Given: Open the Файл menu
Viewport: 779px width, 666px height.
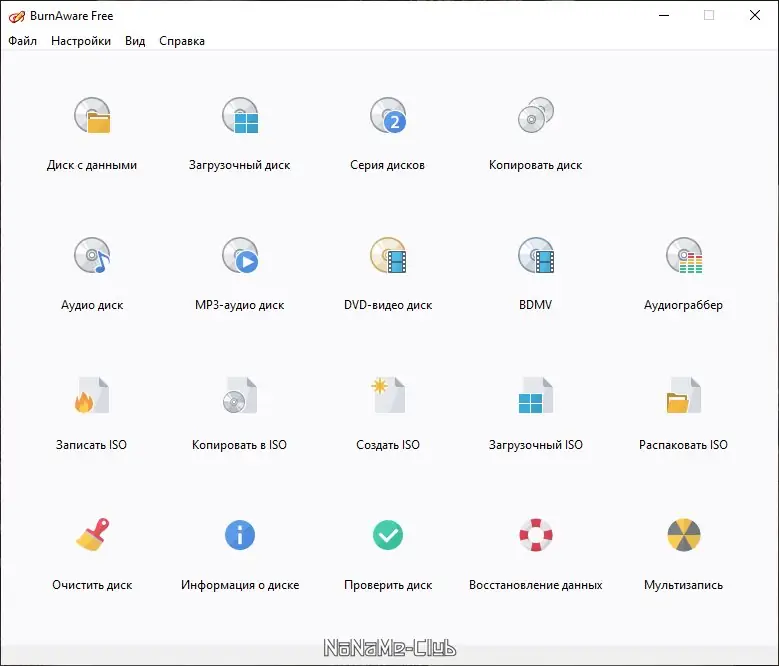Looking at the screenshot, I should tap(22, 41).
